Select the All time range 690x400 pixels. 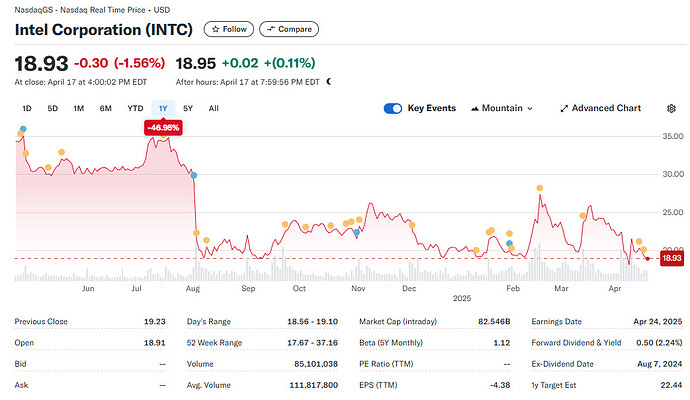[x=213, y=108]
